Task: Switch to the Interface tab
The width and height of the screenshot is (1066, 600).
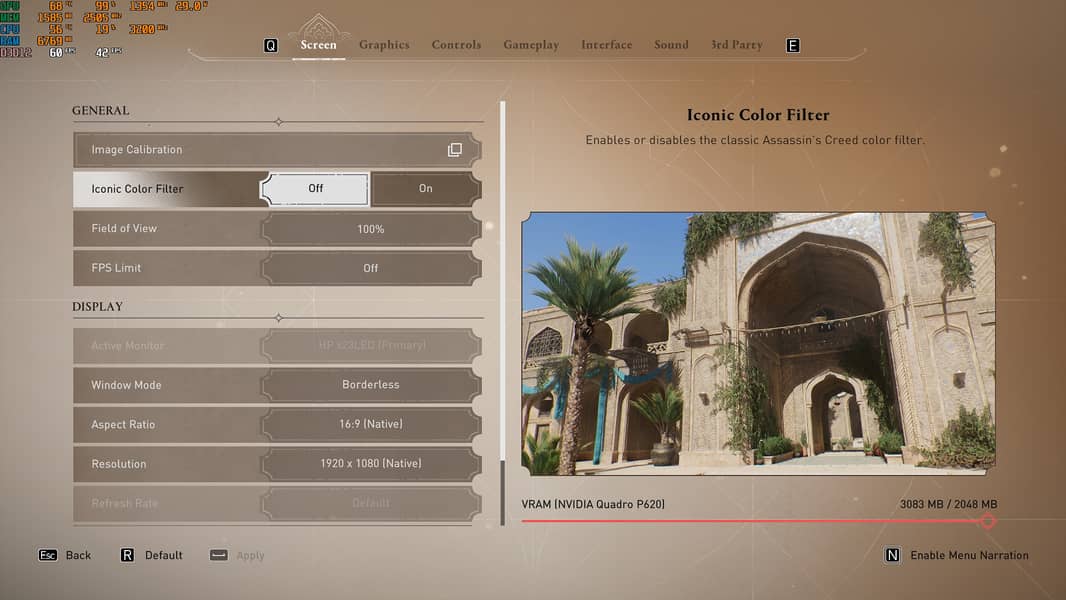Action: (606, 45)
